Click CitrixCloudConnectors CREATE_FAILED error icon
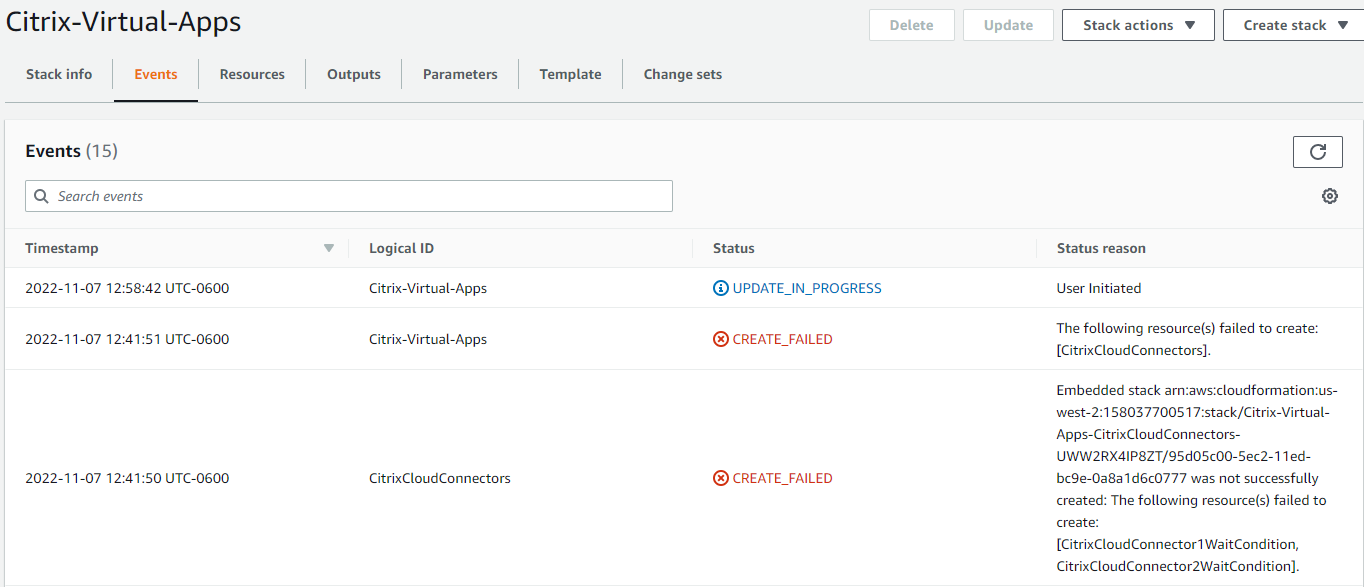This screenshot has width=1364, height=587. [x=720, y=478]
